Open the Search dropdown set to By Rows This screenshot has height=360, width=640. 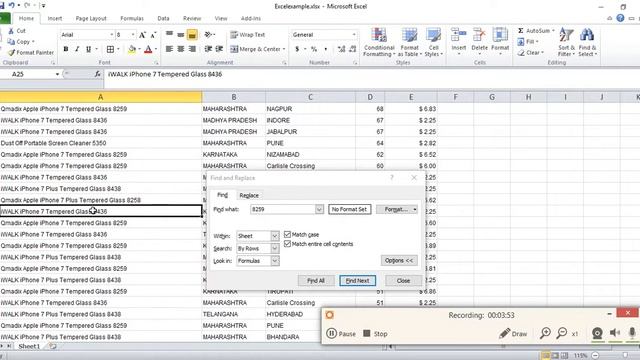(275, 248)
